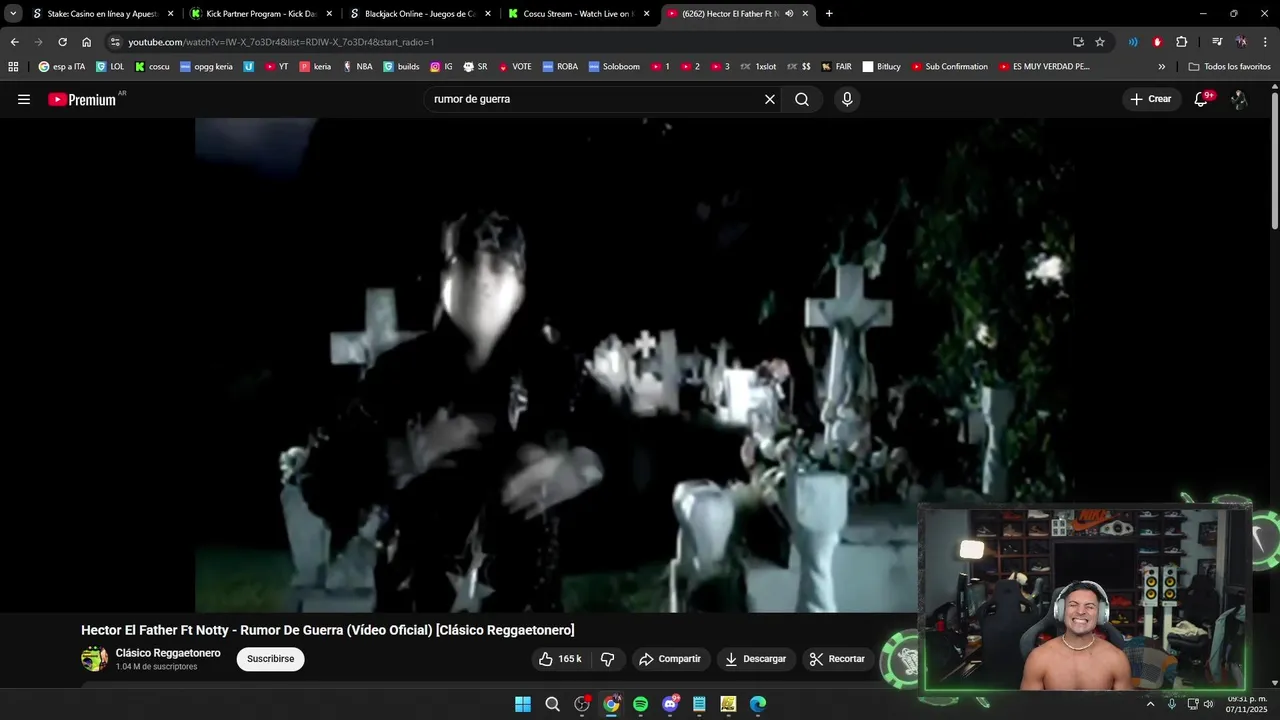1280x720 pixels.
Task: Bookmark this page with the star
Action: point(1100,42)
